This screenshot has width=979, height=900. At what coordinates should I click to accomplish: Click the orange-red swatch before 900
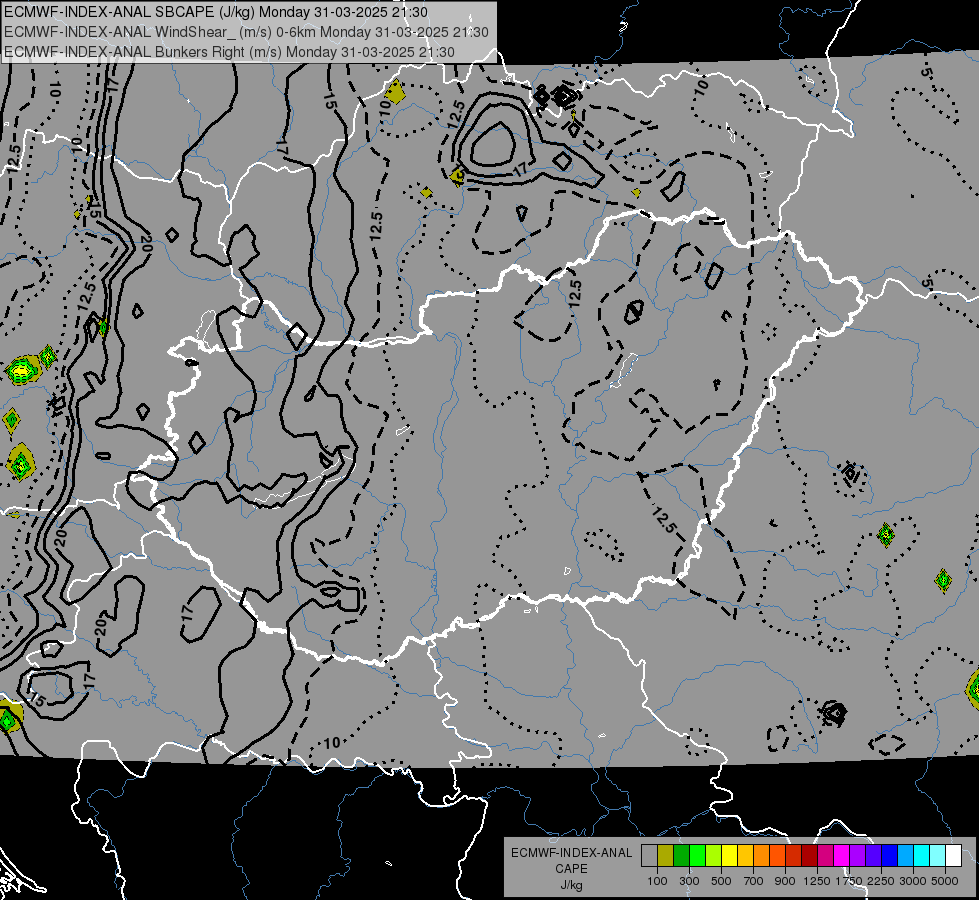pos(777,855)
